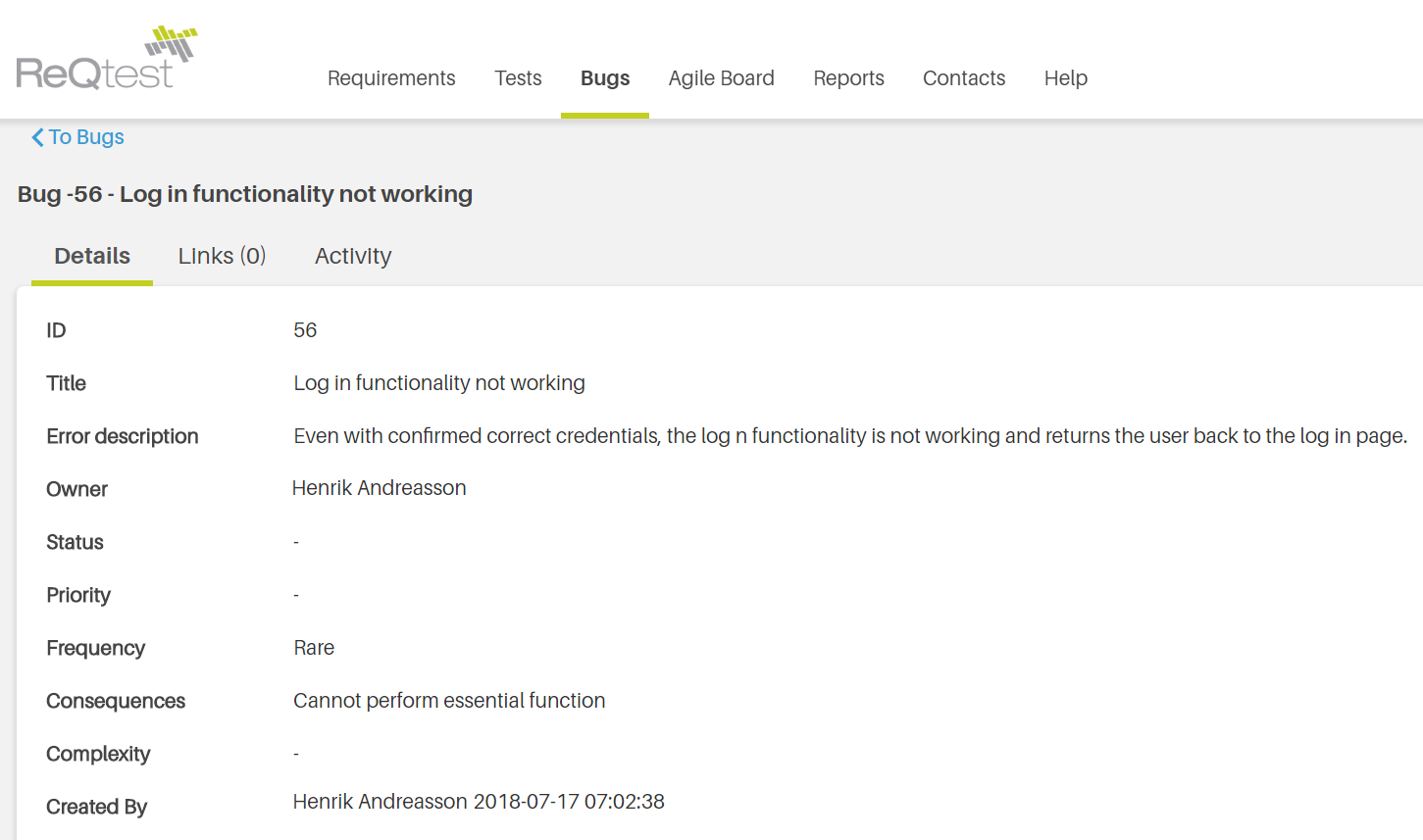The height and width of the screenshot is (840, 1423).
Task: Click the ReQtest logo
Action: tap(107, 59)
